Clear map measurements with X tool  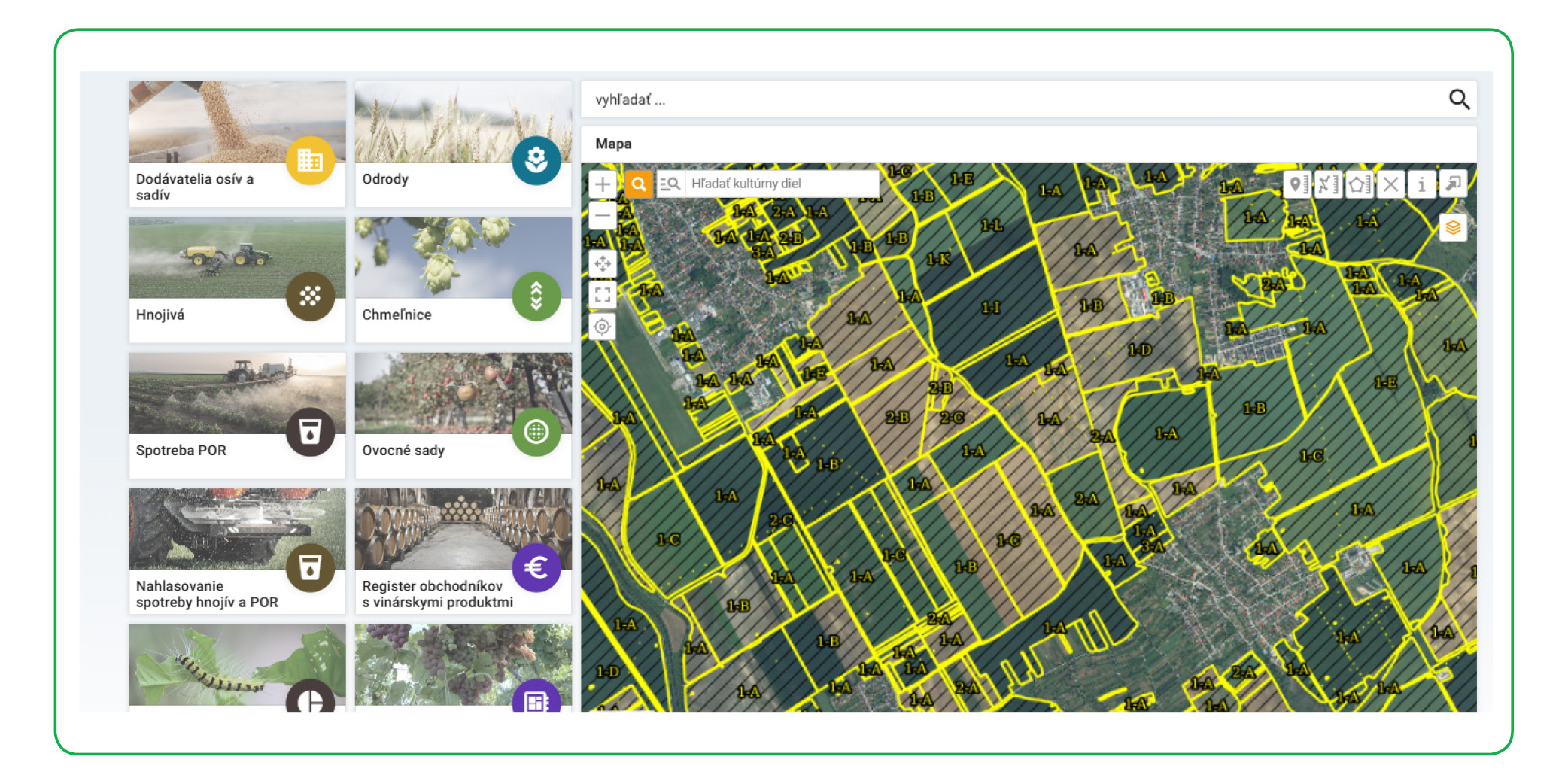coord(1390,184)
